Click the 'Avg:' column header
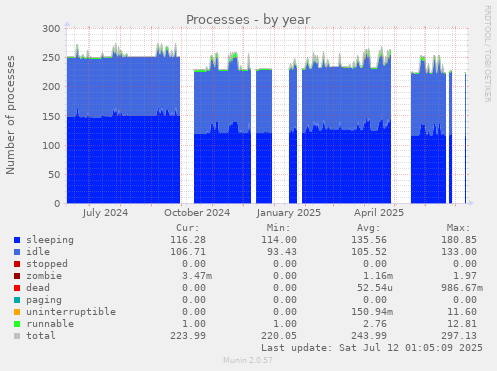This screenshot has width=497, height=371. coord(369,228)
